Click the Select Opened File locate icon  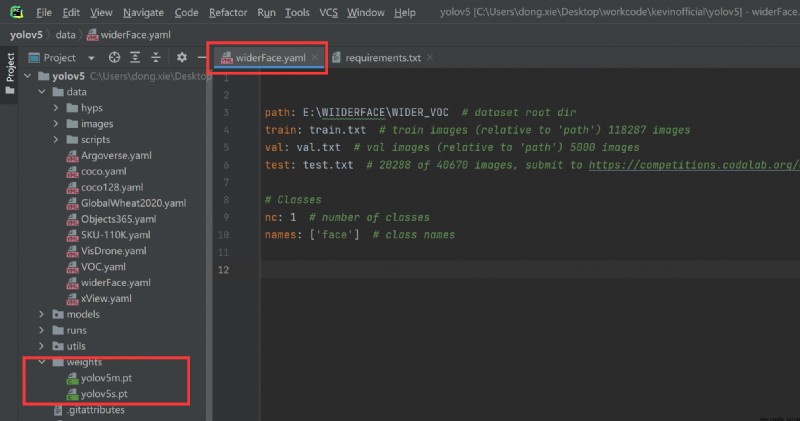click(114, 57)
